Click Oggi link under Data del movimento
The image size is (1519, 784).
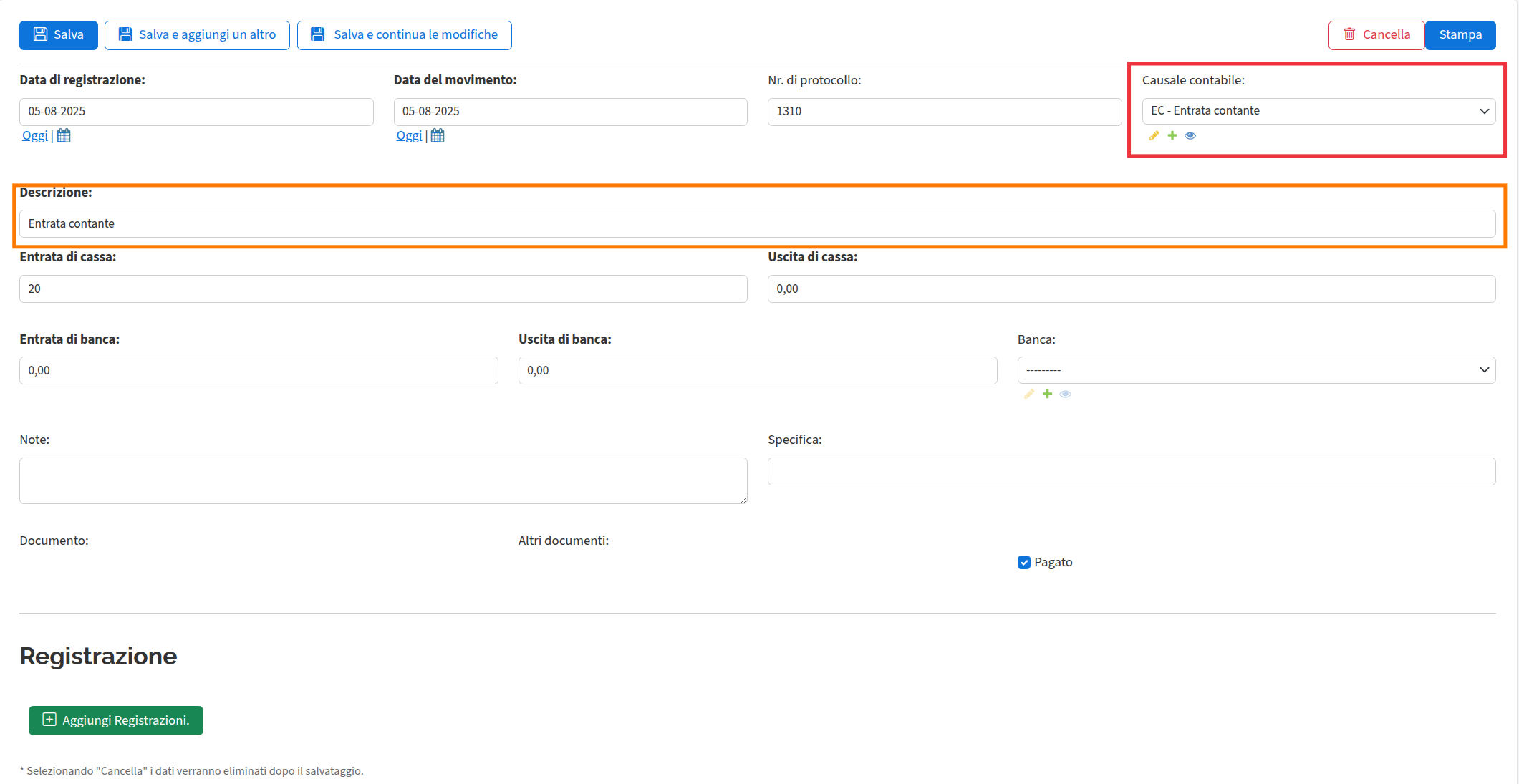tap(409, 135)
